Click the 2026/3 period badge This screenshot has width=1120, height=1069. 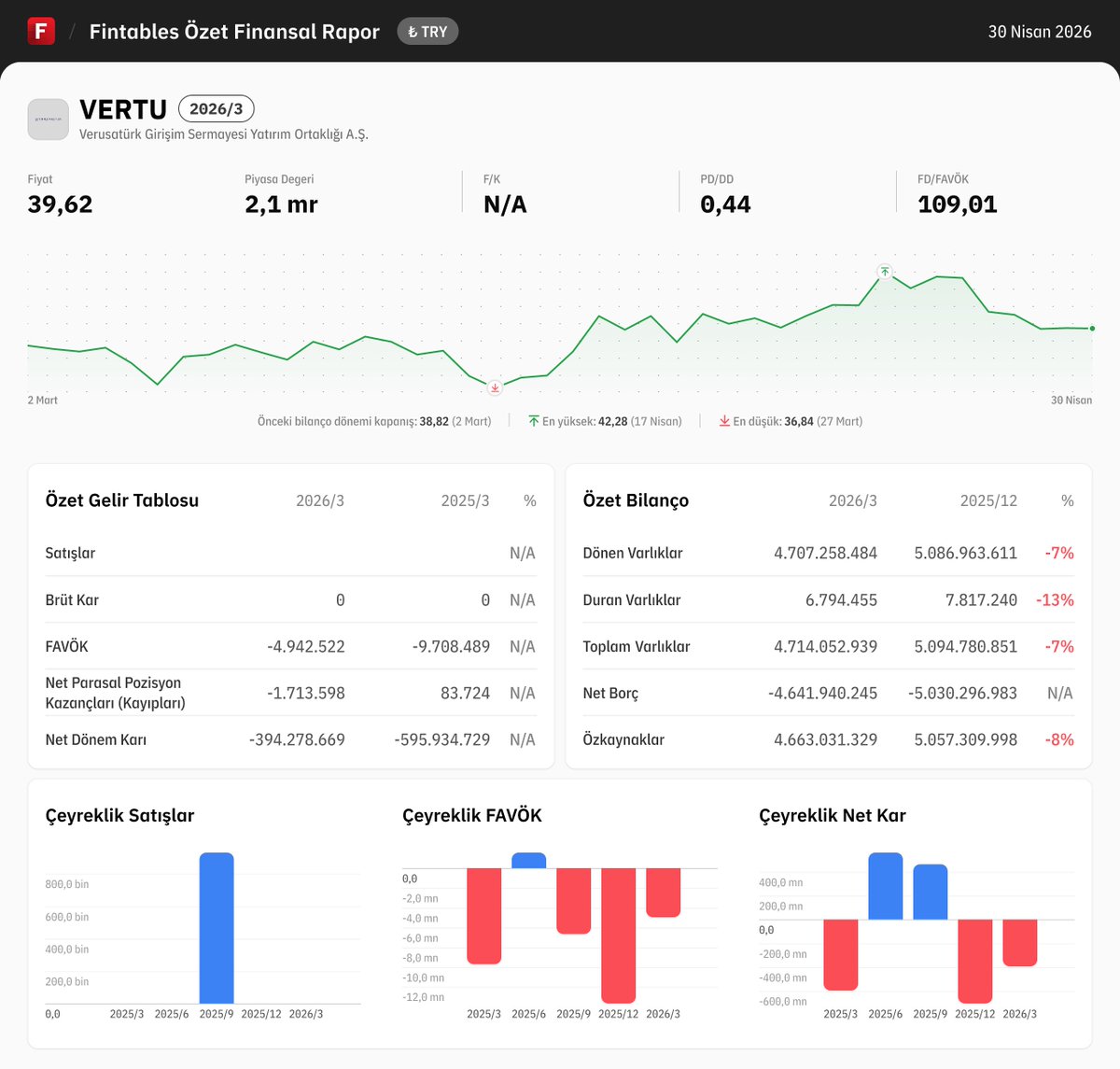(x=217, y=109)
